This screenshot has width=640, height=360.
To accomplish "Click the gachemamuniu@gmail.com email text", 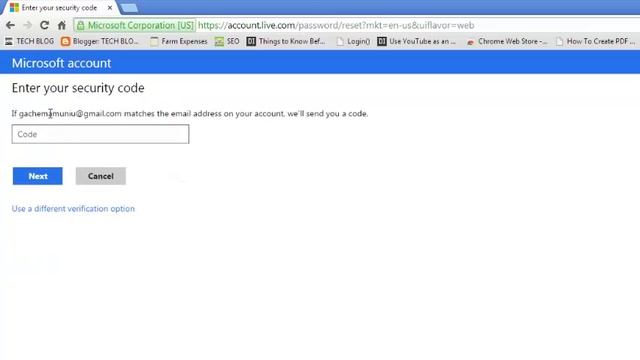I will coord(70,113).
